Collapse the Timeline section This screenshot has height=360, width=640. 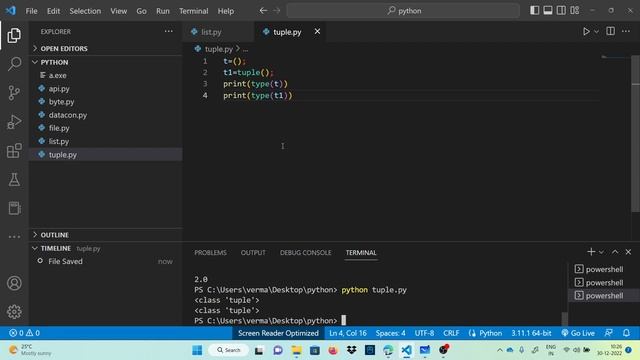click(105, 248)
